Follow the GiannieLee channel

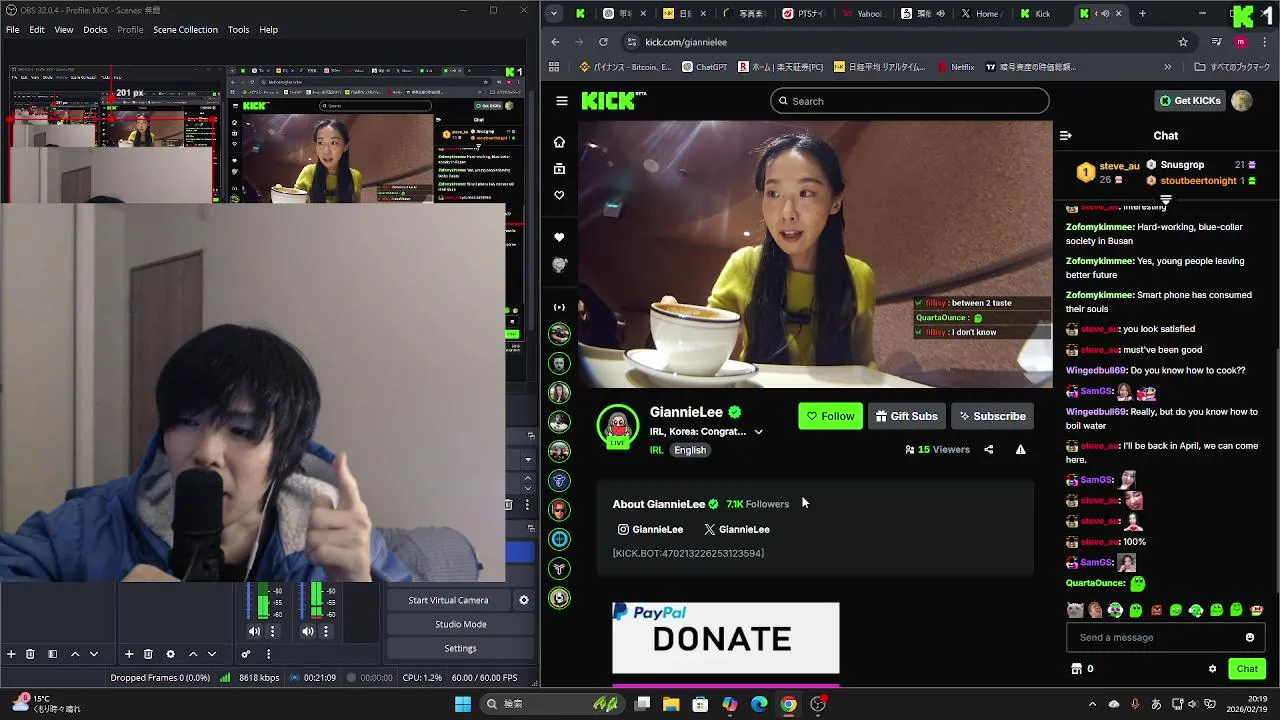(830, 416)
